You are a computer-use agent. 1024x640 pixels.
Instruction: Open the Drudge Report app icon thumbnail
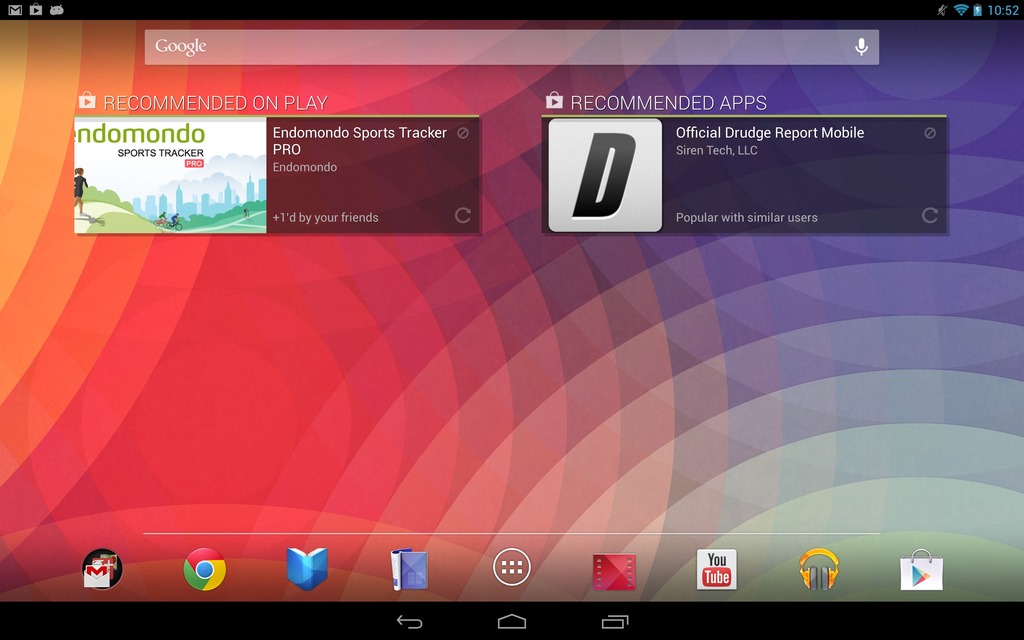click(605, 175)
